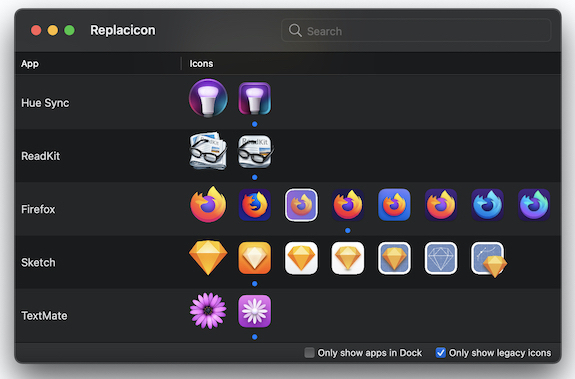
Task: Select the original TextMate flower icon
Action: 208,311
